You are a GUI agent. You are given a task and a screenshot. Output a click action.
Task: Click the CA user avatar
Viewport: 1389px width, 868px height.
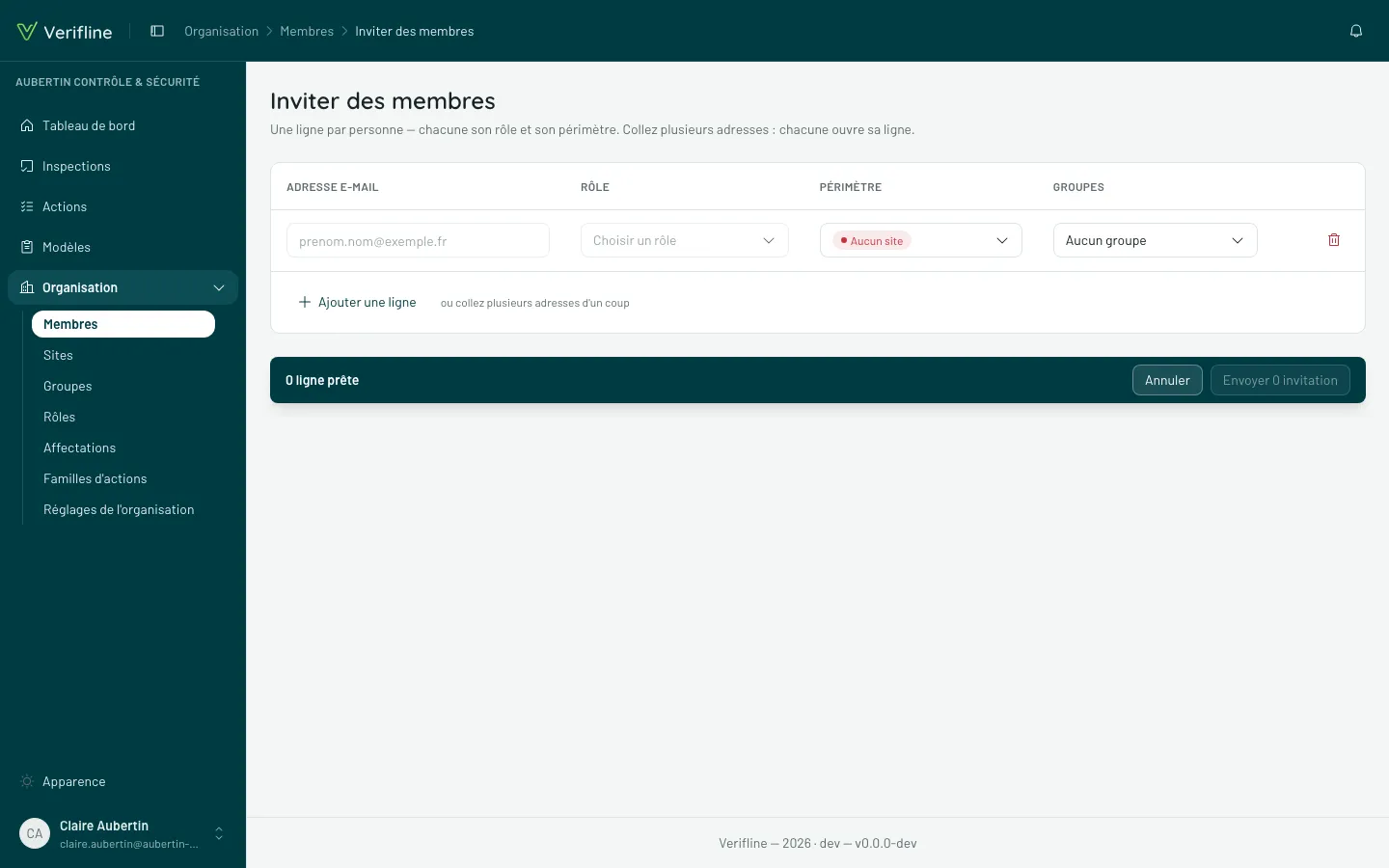point(35,833)
